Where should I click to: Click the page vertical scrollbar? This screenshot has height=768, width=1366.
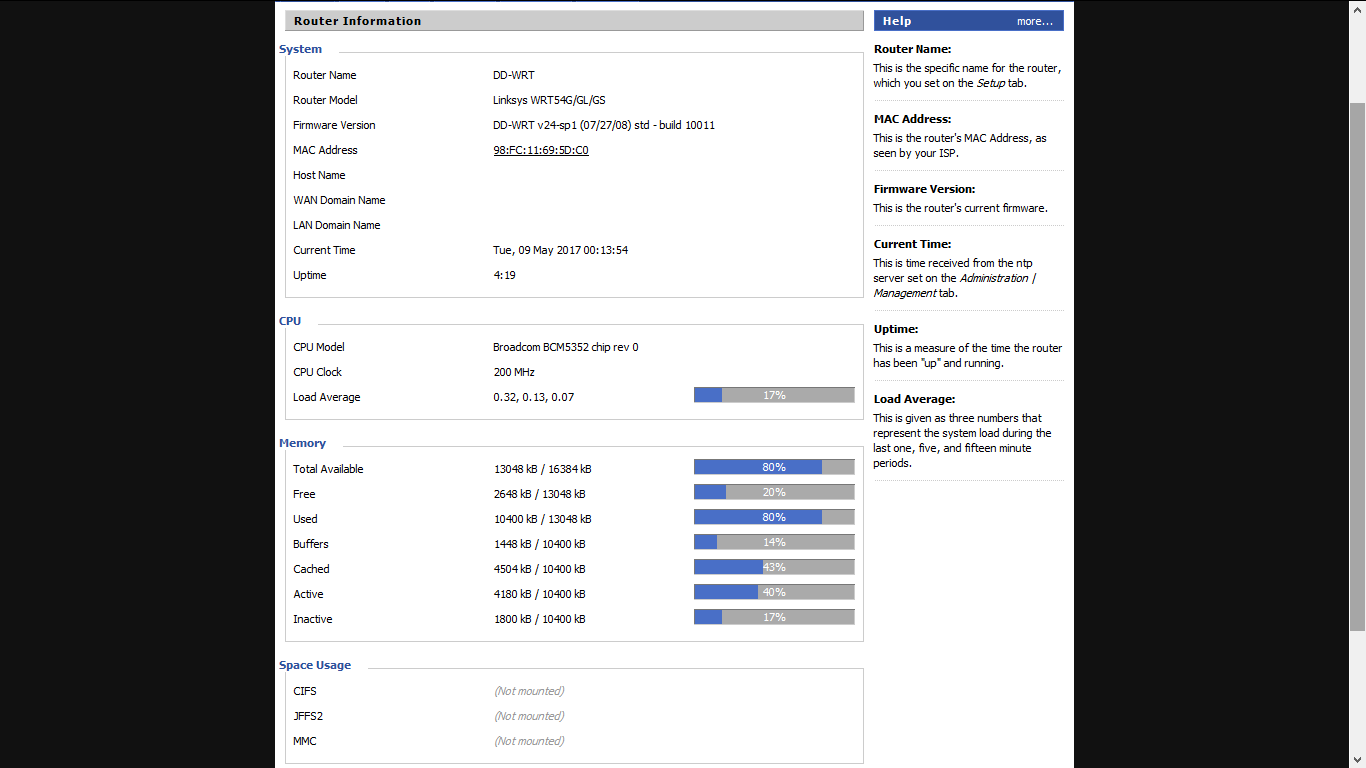click(x=1357, y=366)
